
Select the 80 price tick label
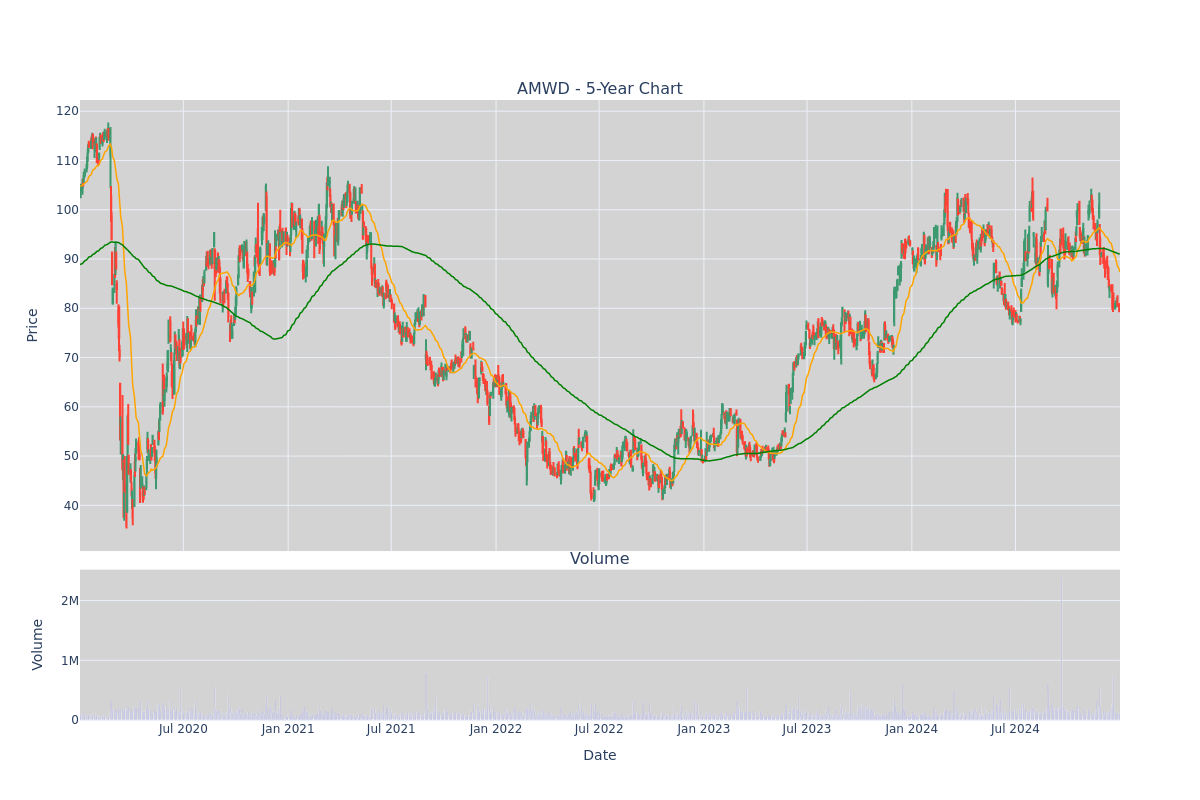70,308
